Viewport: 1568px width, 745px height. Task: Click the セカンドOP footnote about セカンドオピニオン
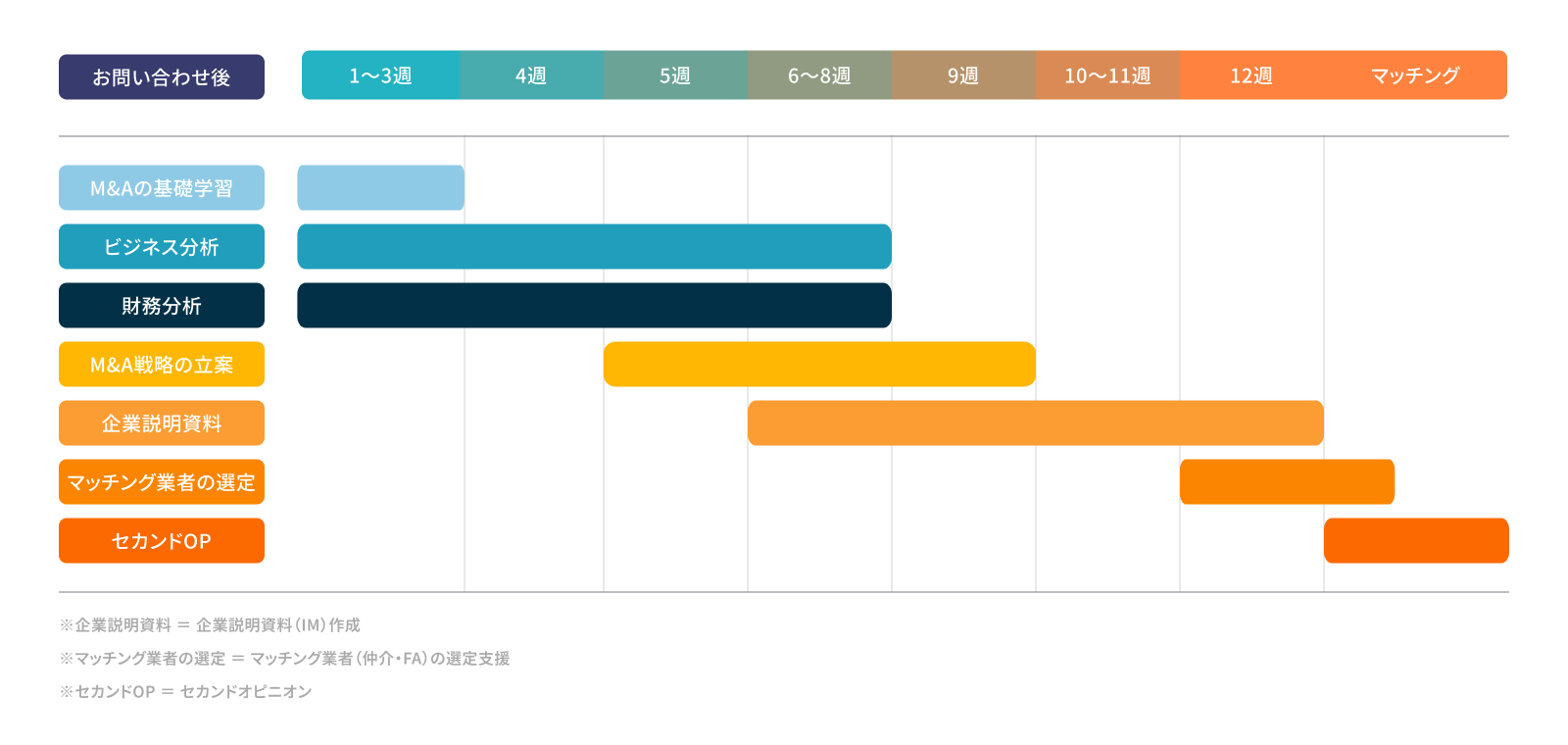tap(186, 691)
